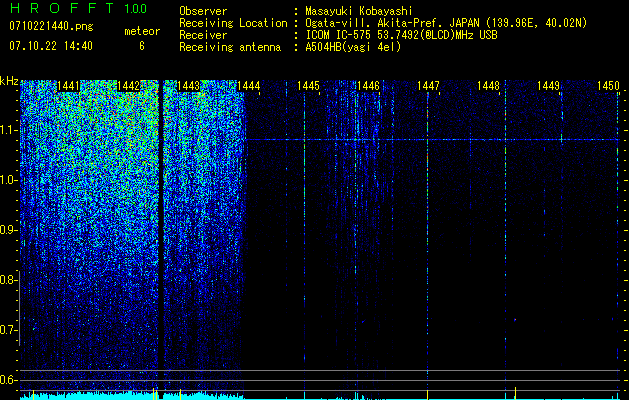Click the Receiving Location value text

tap(446, 23)
